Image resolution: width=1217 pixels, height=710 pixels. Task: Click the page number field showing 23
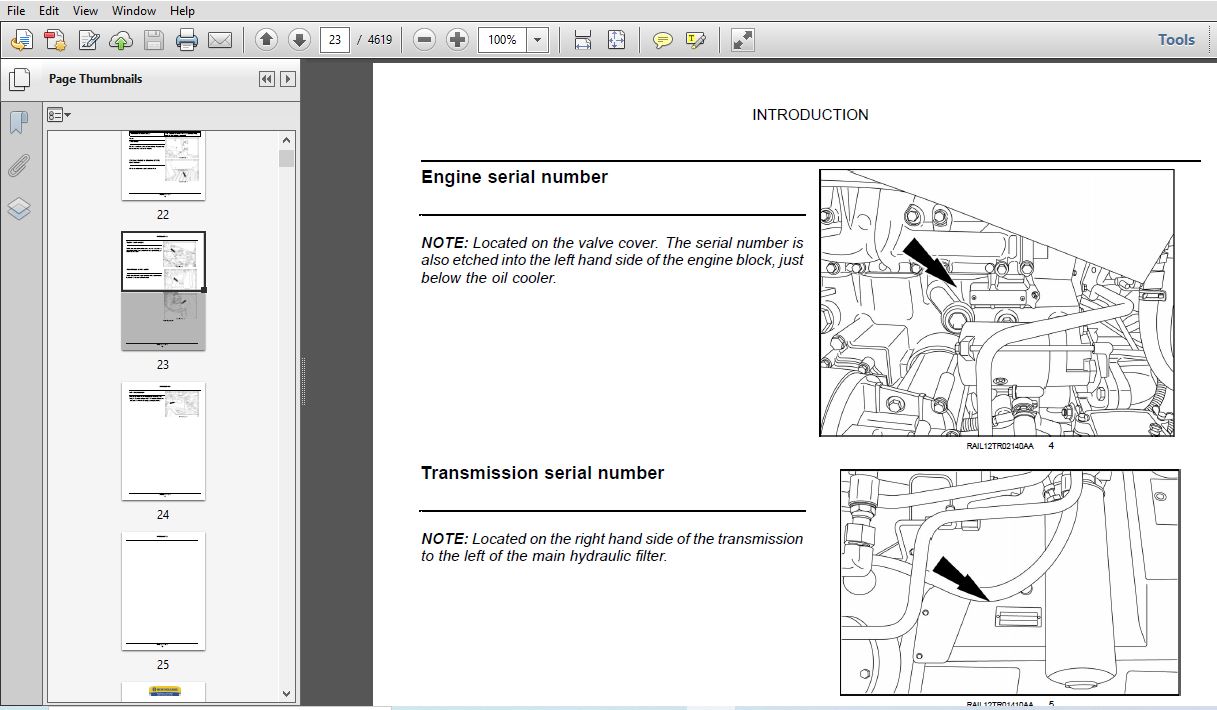coord(334,40)
